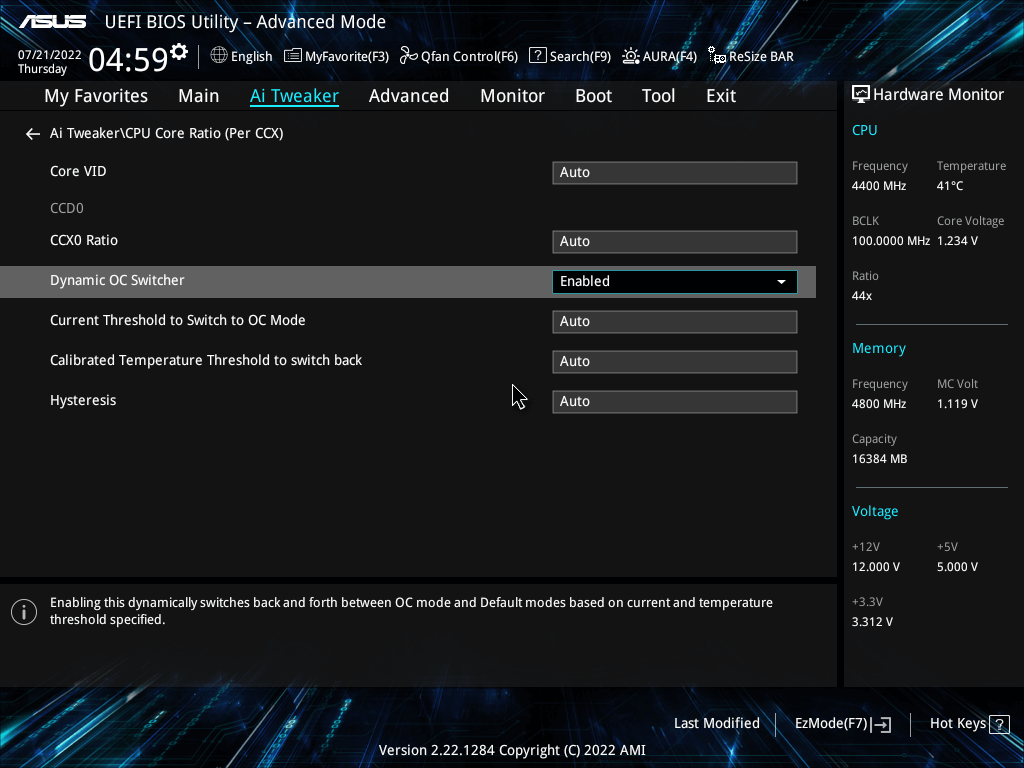Screen dimensions: 1024x768
Task: Click the Search(F9) question mark icon
Action: 537,56
